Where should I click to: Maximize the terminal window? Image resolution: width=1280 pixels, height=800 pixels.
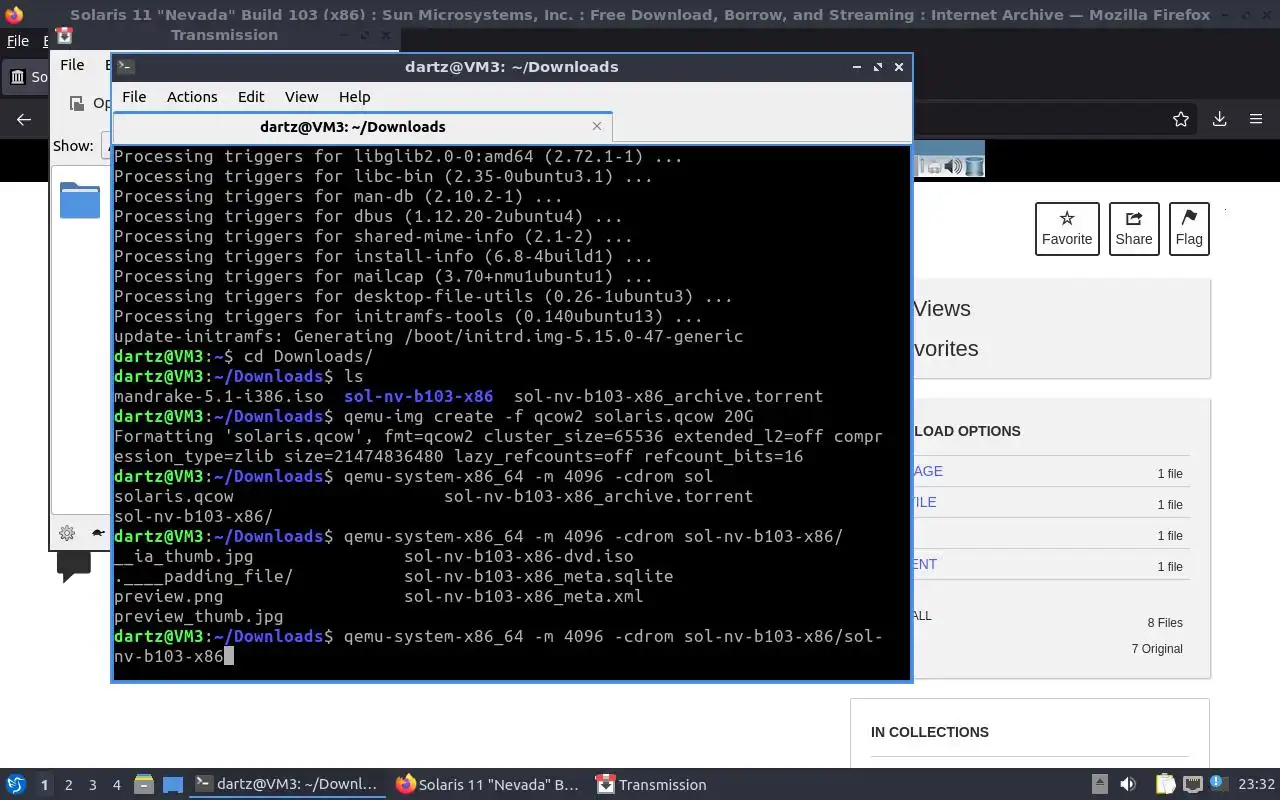(x=877, y=67)
